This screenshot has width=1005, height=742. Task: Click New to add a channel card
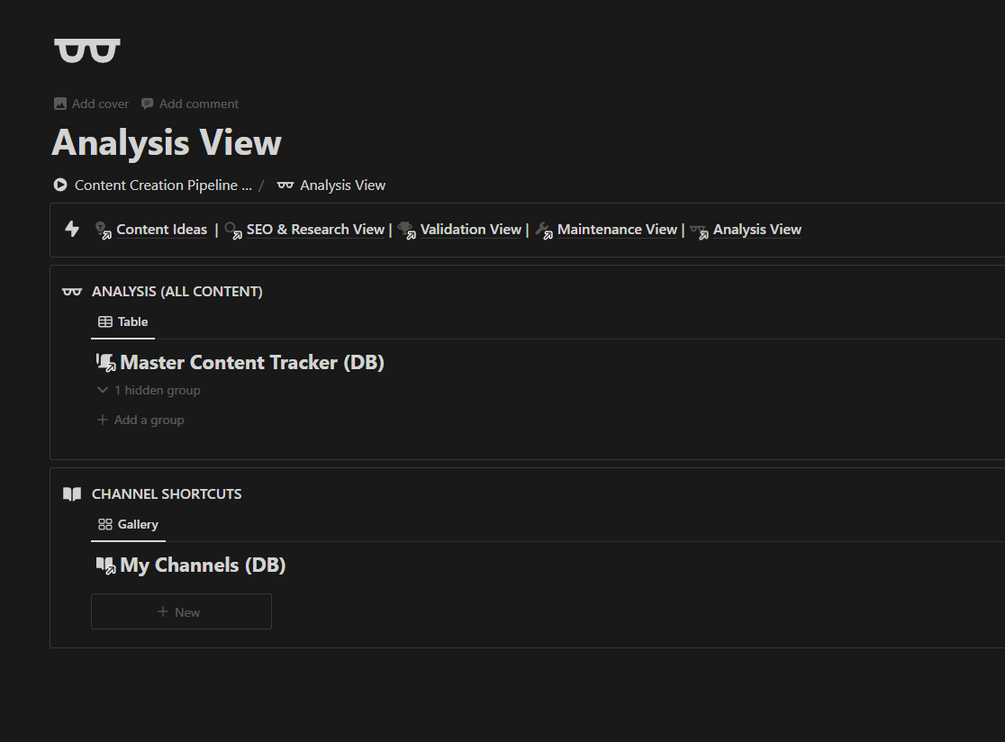(x=181, y=612)
